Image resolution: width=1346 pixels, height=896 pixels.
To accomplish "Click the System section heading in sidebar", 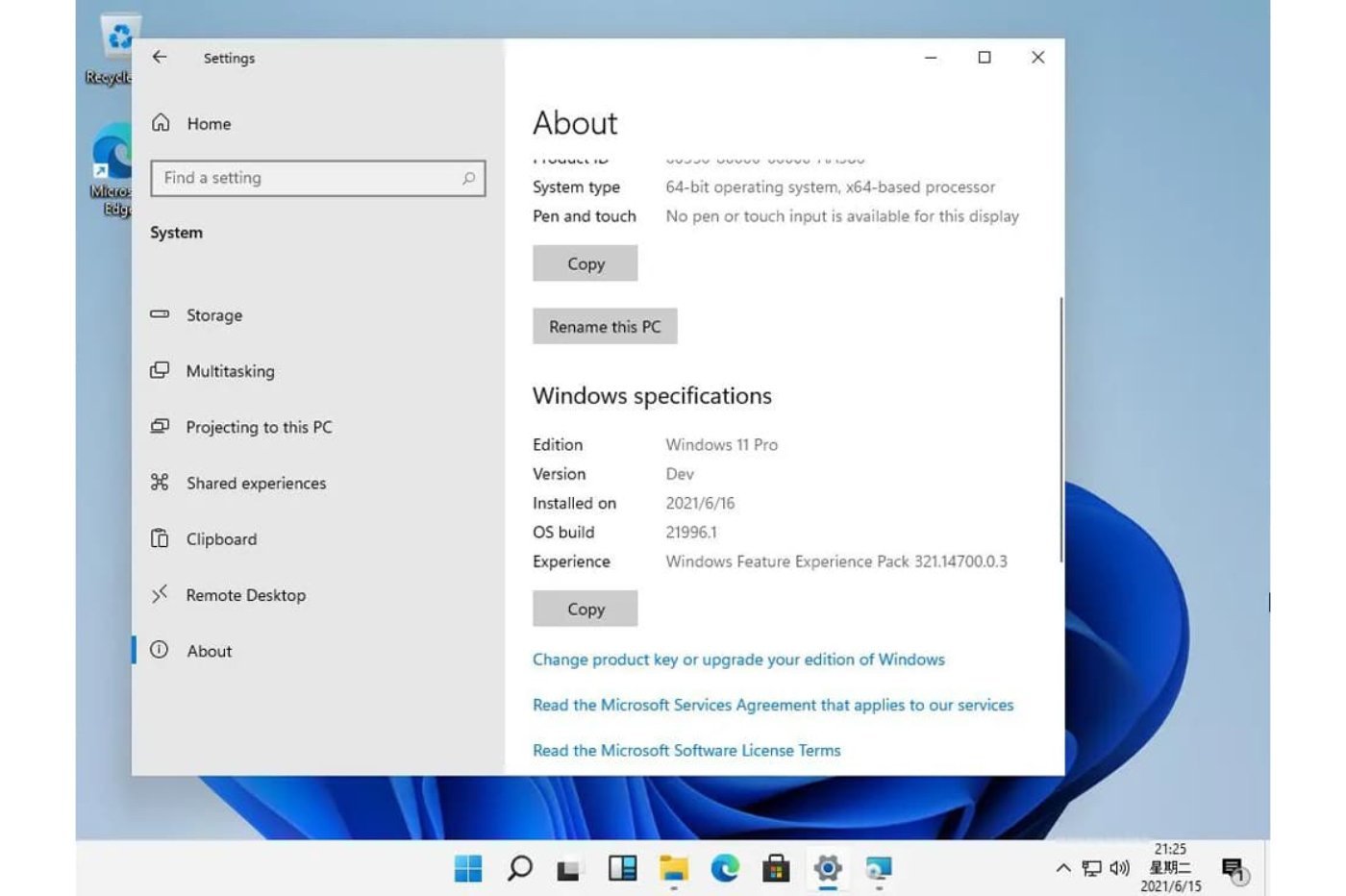I will pos(177,233).
